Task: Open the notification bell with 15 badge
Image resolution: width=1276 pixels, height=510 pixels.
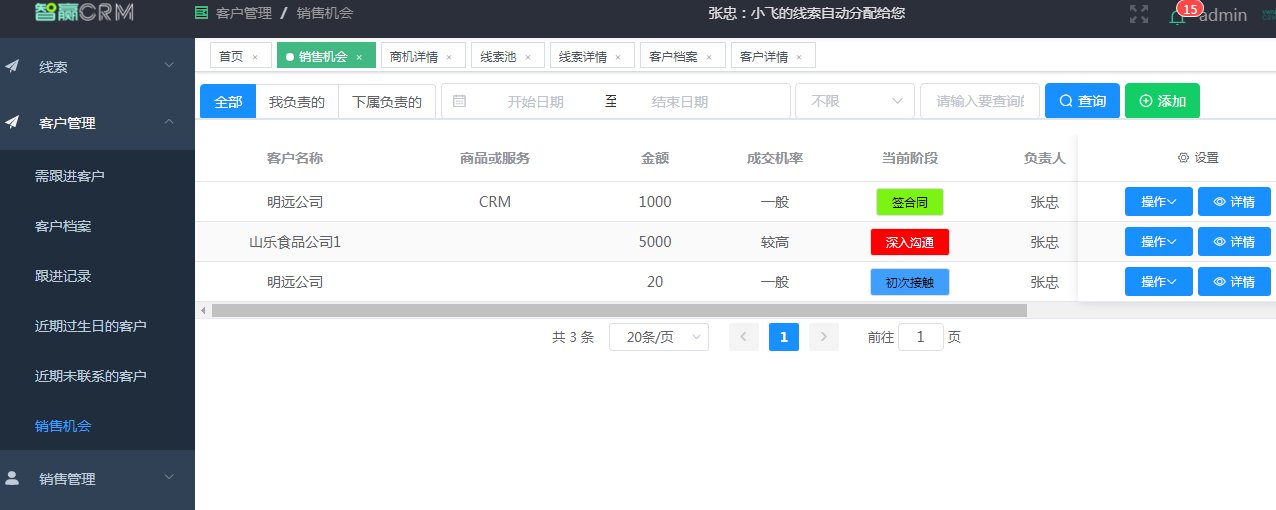Action: (1177, 16)
